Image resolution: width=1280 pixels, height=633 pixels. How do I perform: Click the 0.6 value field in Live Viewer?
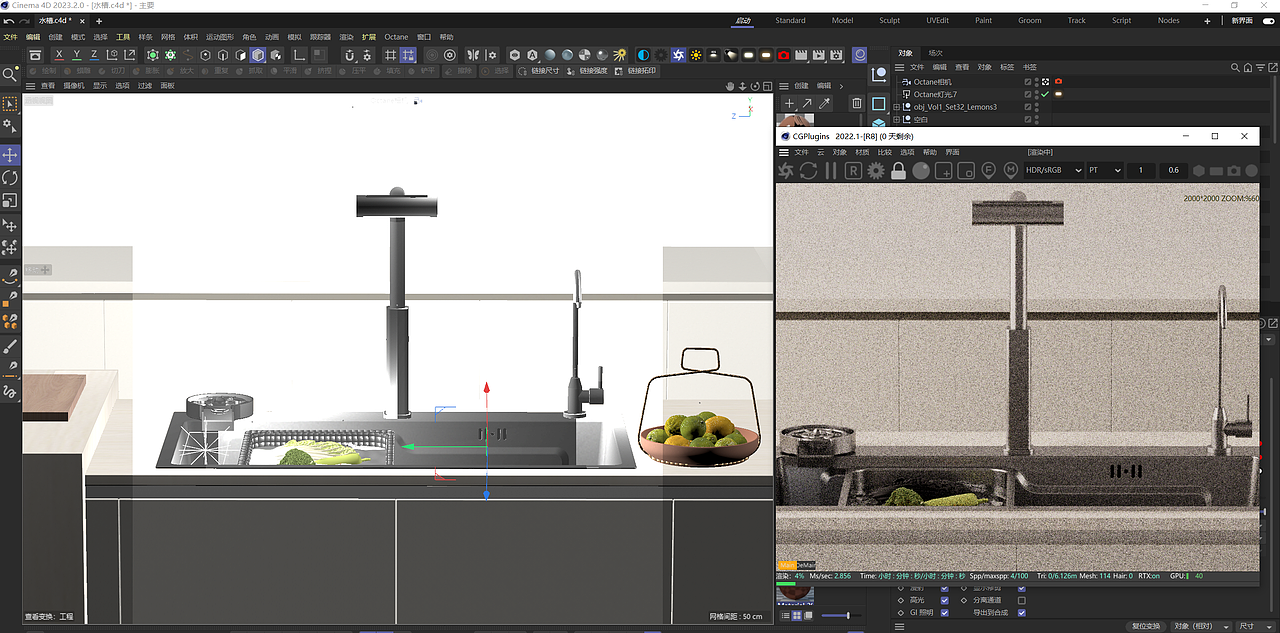1173,170
